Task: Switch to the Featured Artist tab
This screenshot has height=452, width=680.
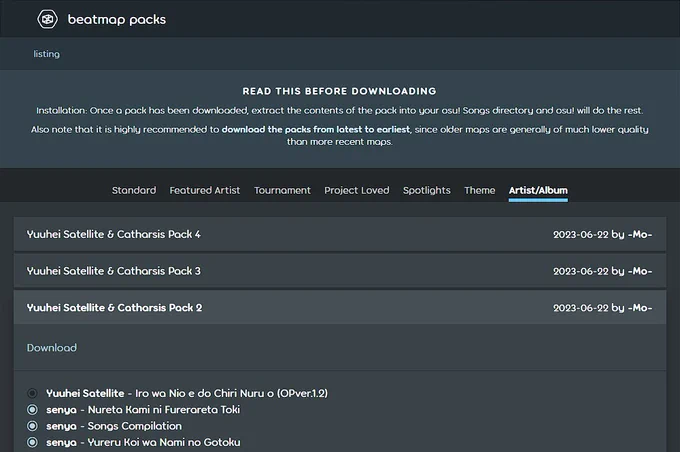Action: [x=205, y=190]
